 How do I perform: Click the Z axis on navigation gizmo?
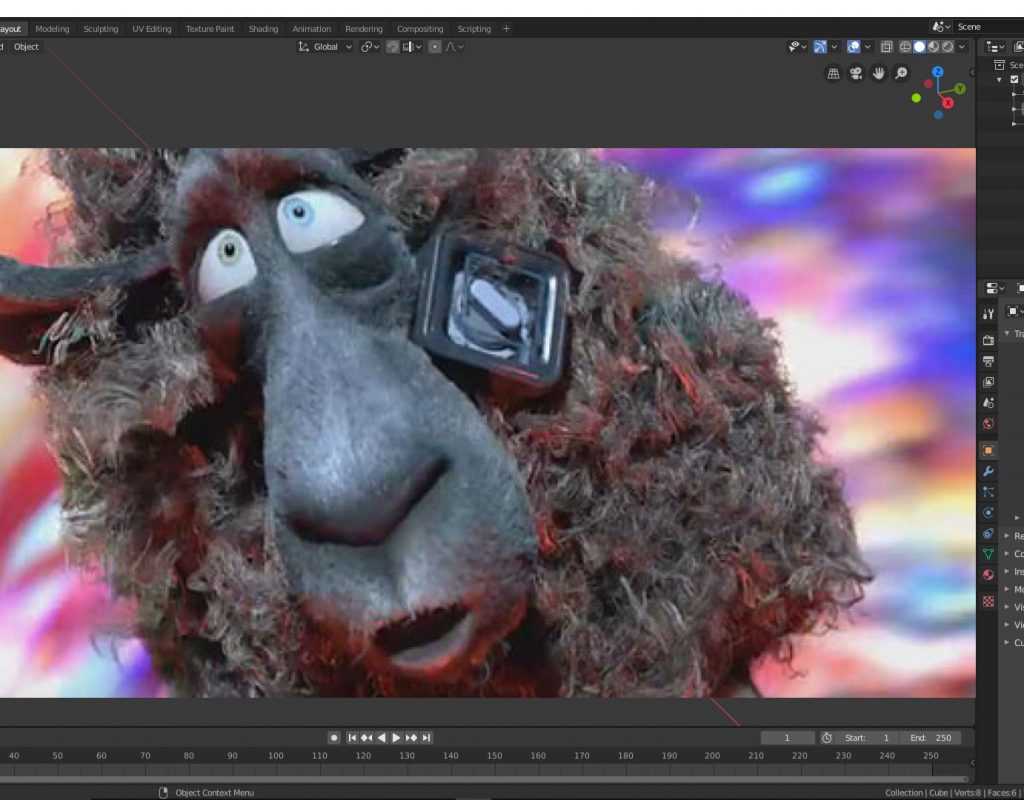pos(938,72)
